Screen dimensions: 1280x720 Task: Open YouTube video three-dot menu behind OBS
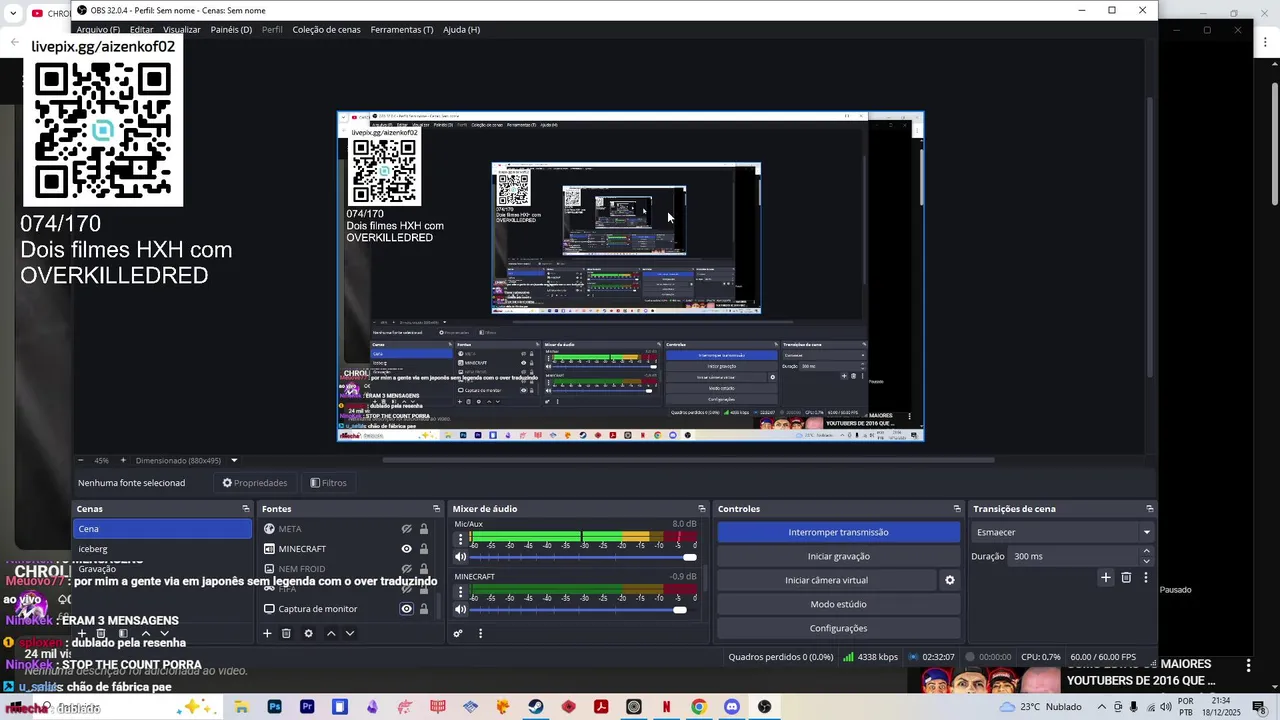[1248, 665]
